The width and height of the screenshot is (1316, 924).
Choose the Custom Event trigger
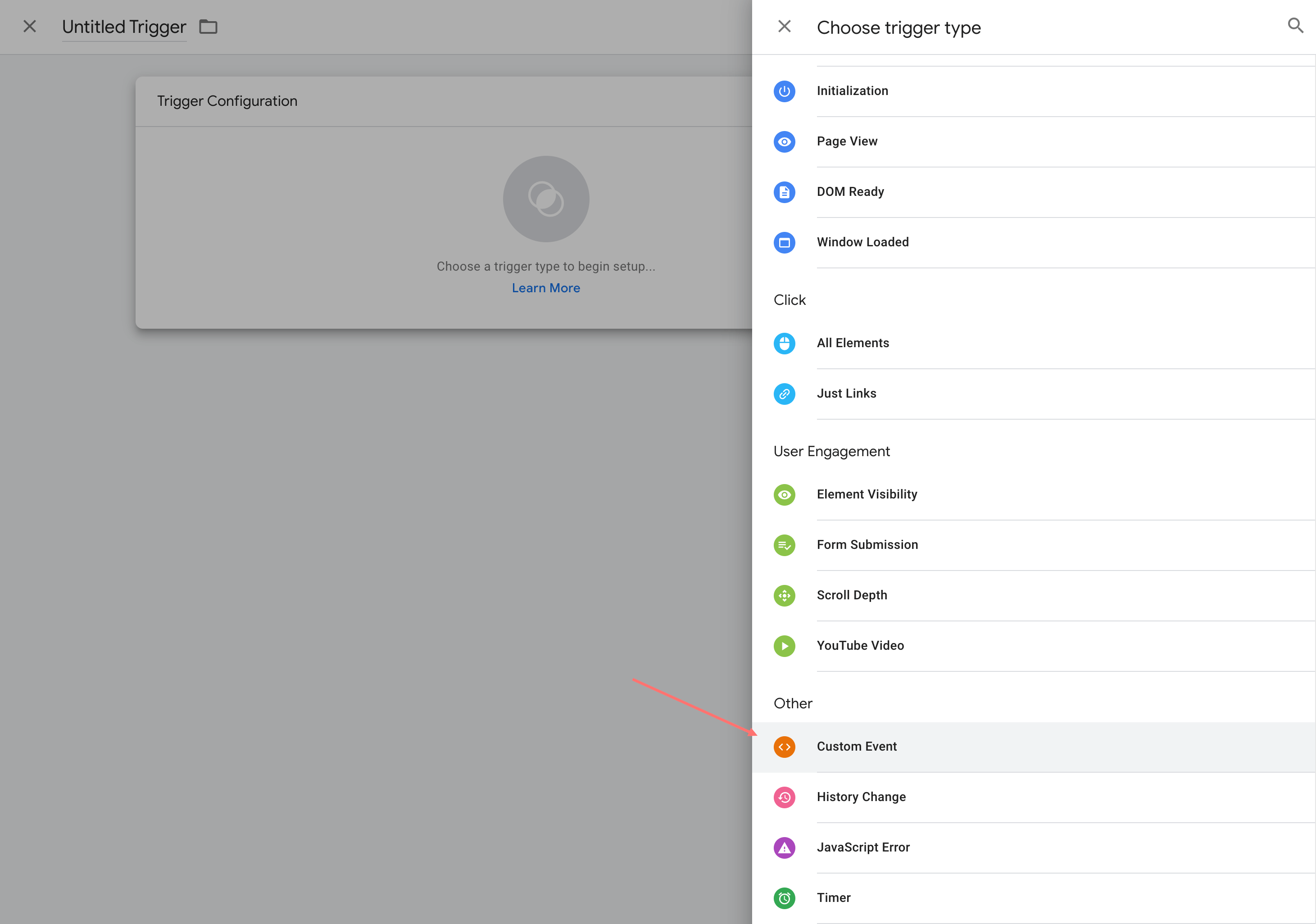pyautogui.click(x=1034, y=747)
